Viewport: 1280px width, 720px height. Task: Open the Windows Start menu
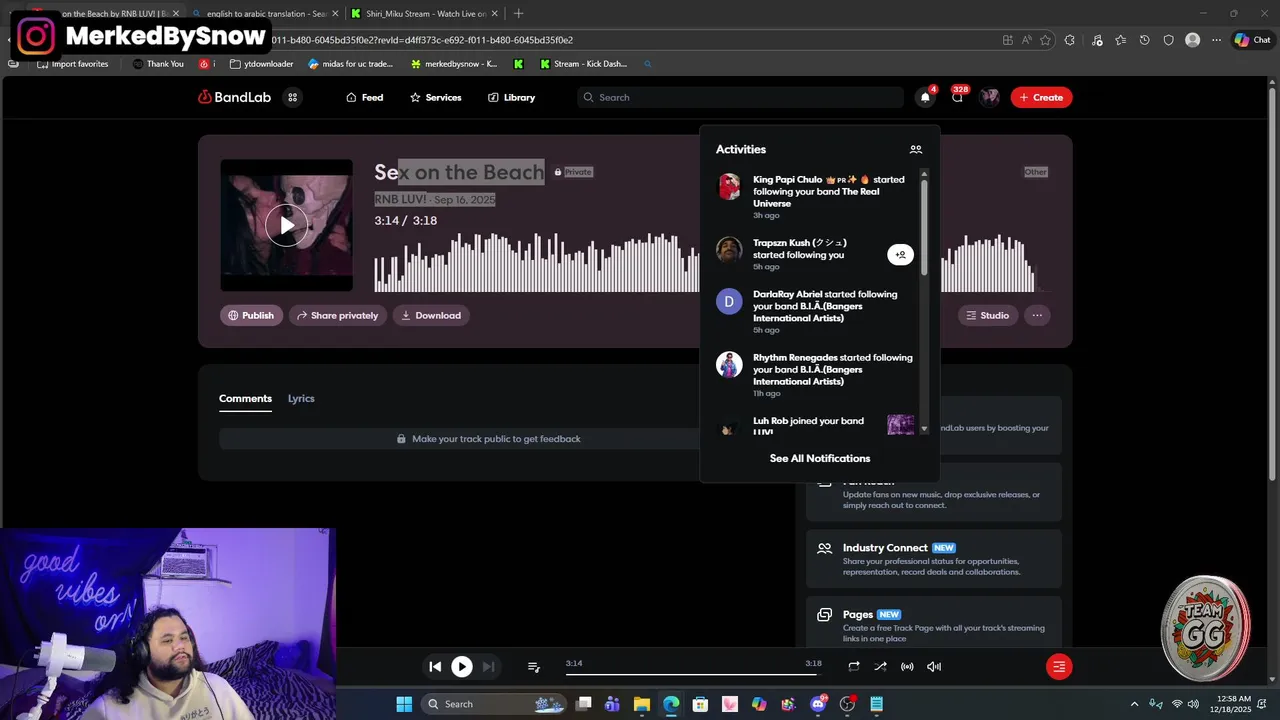pos(404,704)
